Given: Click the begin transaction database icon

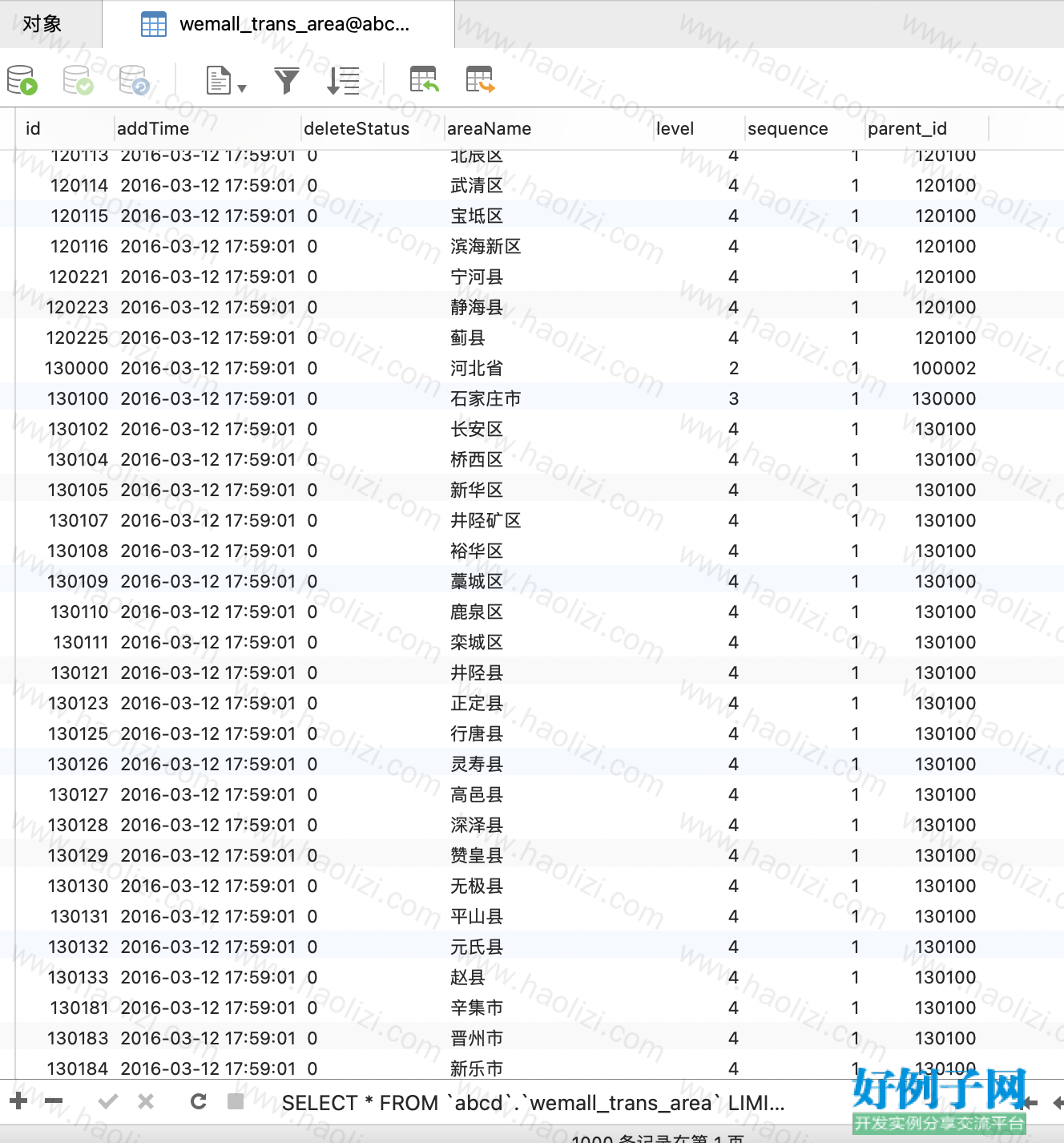Looking at the screenshot, I should [22, 80].
